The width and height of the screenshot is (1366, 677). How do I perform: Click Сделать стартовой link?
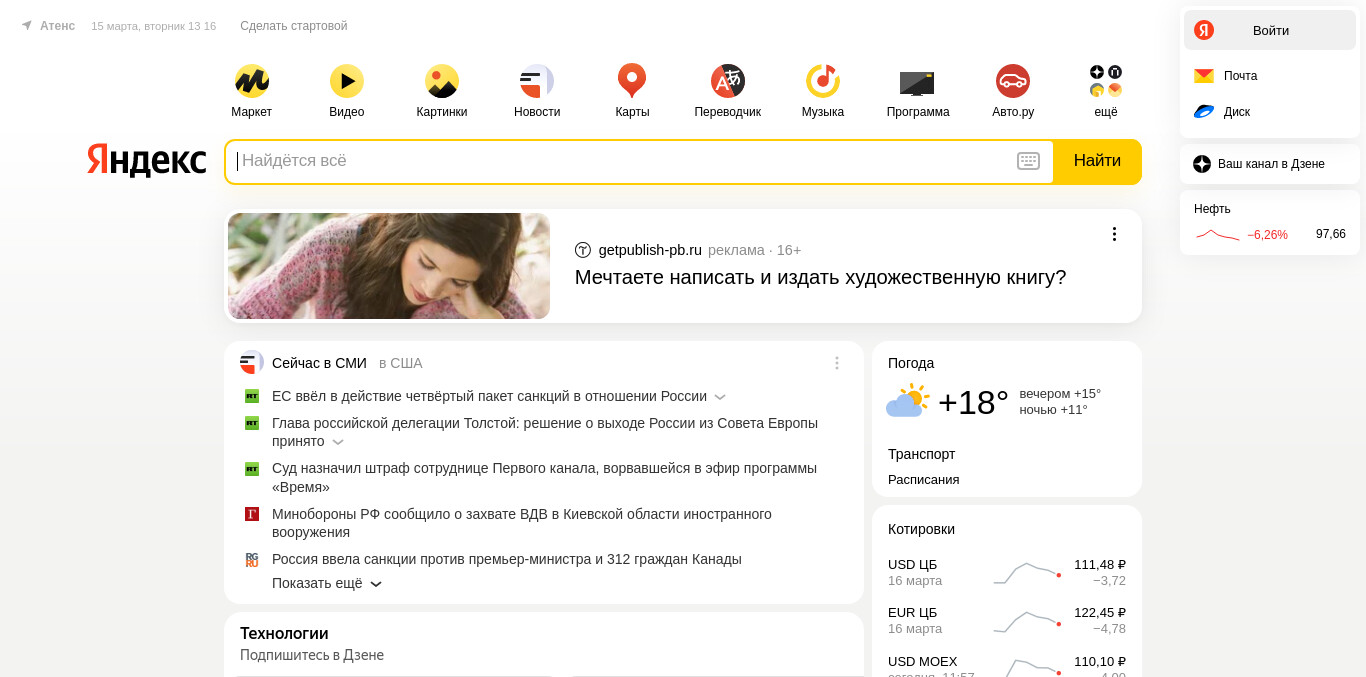pyautogui.click(x=294, y=26)
